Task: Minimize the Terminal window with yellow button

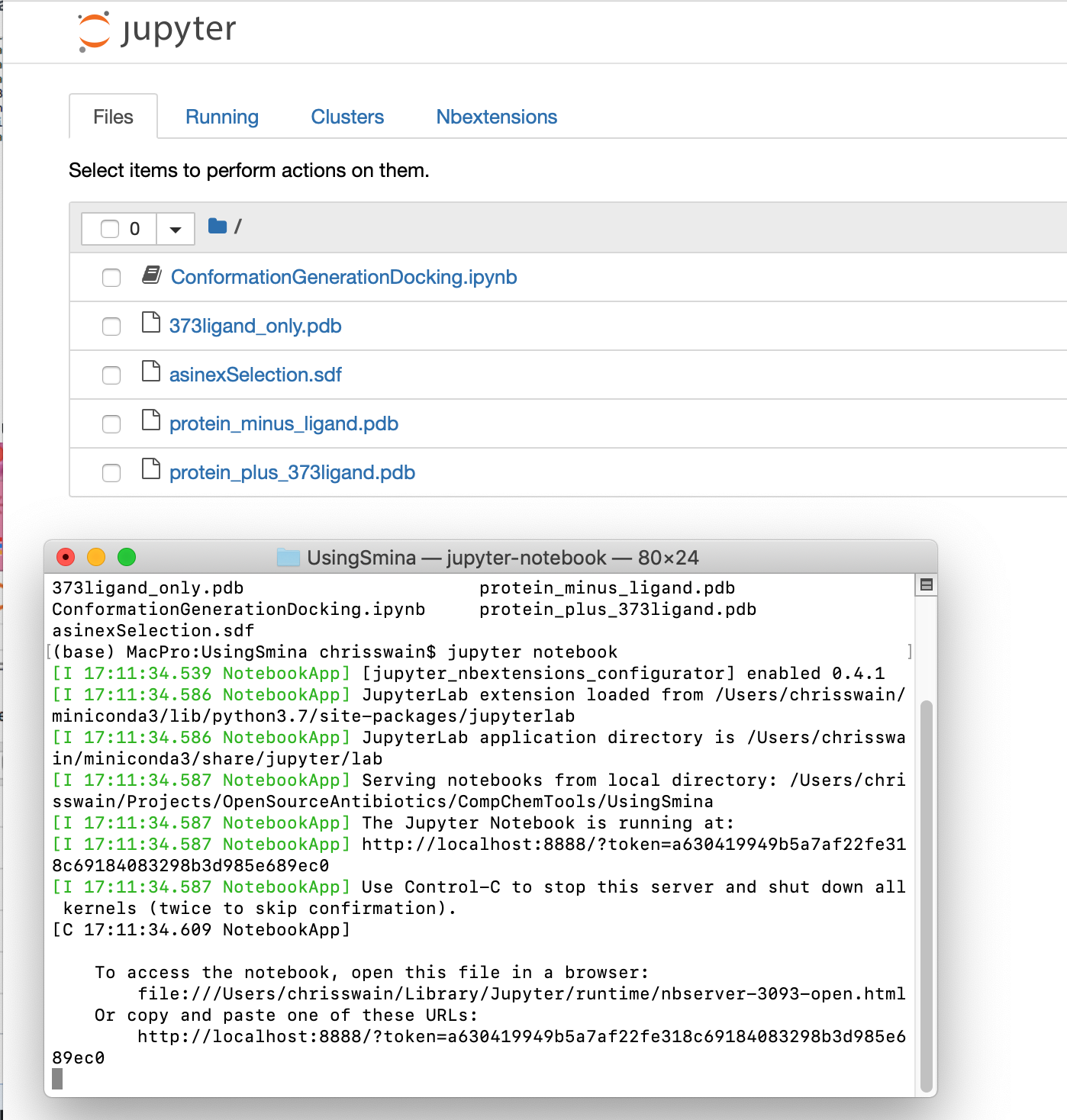Action: pos(96,558)
